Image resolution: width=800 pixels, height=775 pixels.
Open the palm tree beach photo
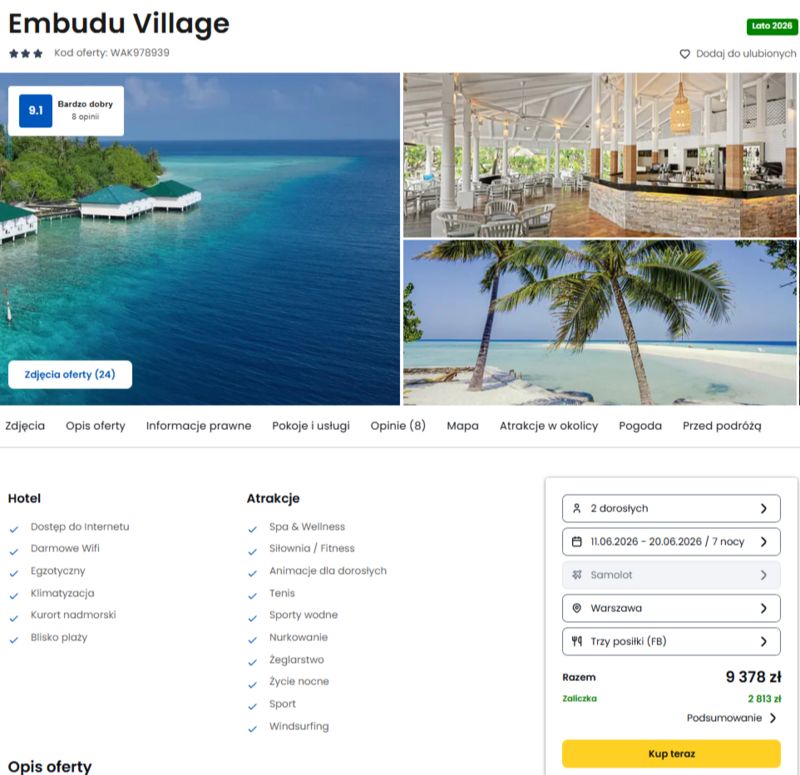[599, 322]
